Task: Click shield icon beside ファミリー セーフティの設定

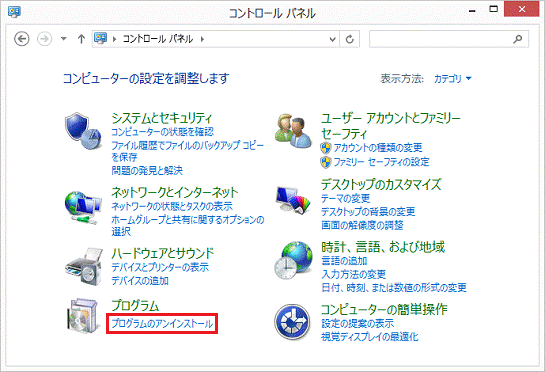Action: (x=326, y=162)
